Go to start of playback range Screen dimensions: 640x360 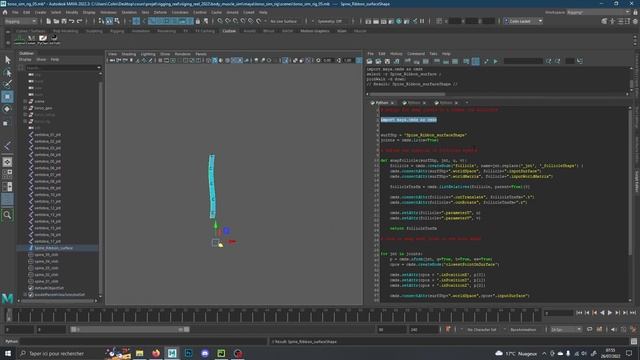coord(579,313)
